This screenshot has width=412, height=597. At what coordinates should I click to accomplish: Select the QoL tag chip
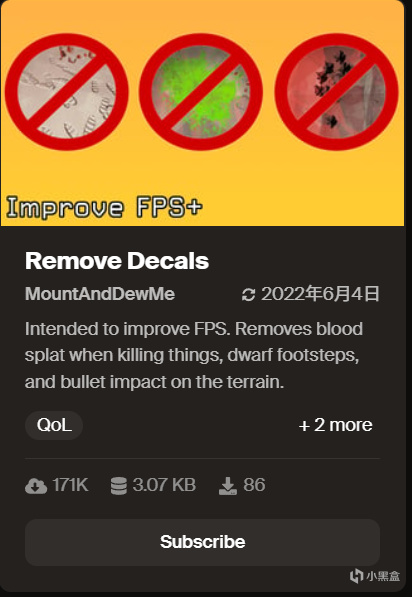coord(54,425)
